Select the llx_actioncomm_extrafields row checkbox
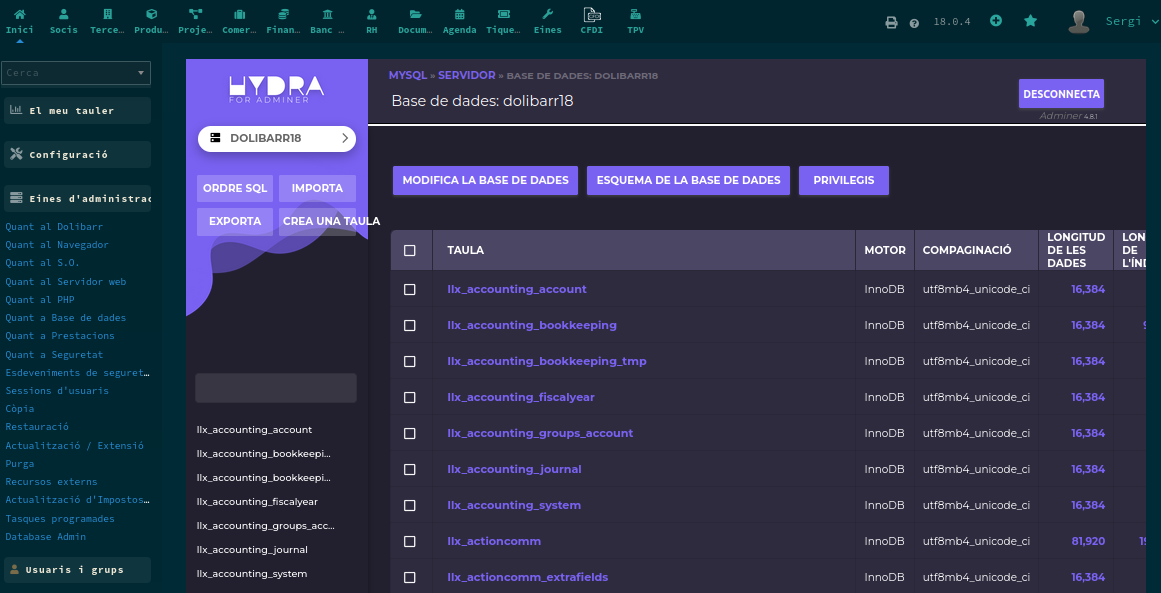Screen dimensions: 1161x593 point(409,577)
